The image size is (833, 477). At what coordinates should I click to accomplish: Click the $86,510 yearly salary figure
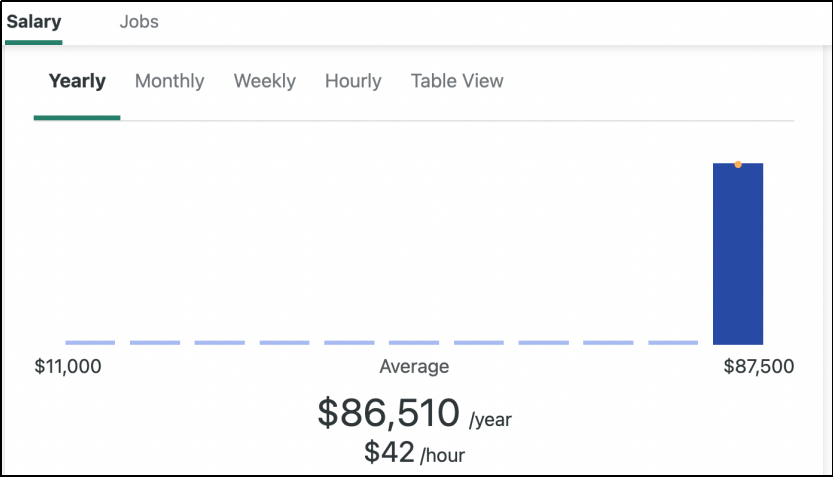point(388,412)
